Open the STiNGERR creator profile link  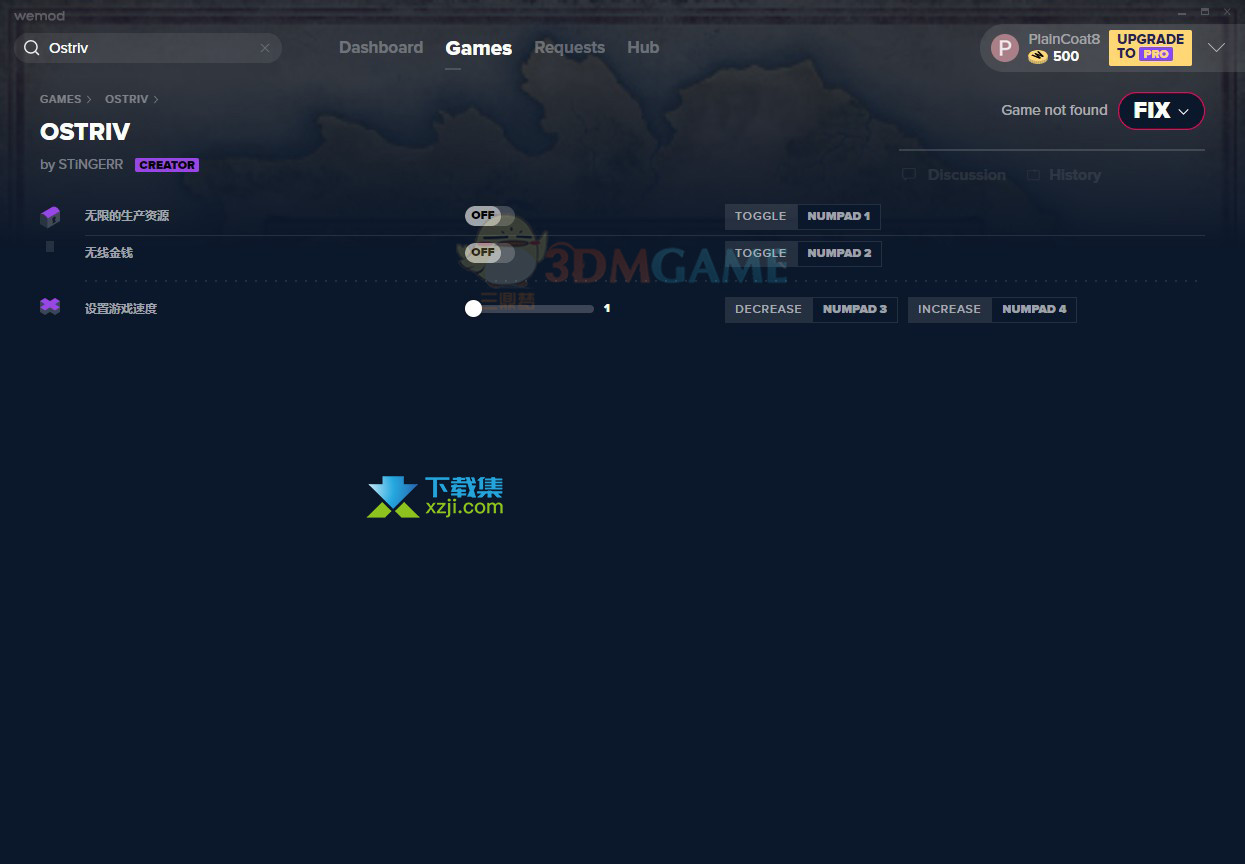click(x=90, y=164)
